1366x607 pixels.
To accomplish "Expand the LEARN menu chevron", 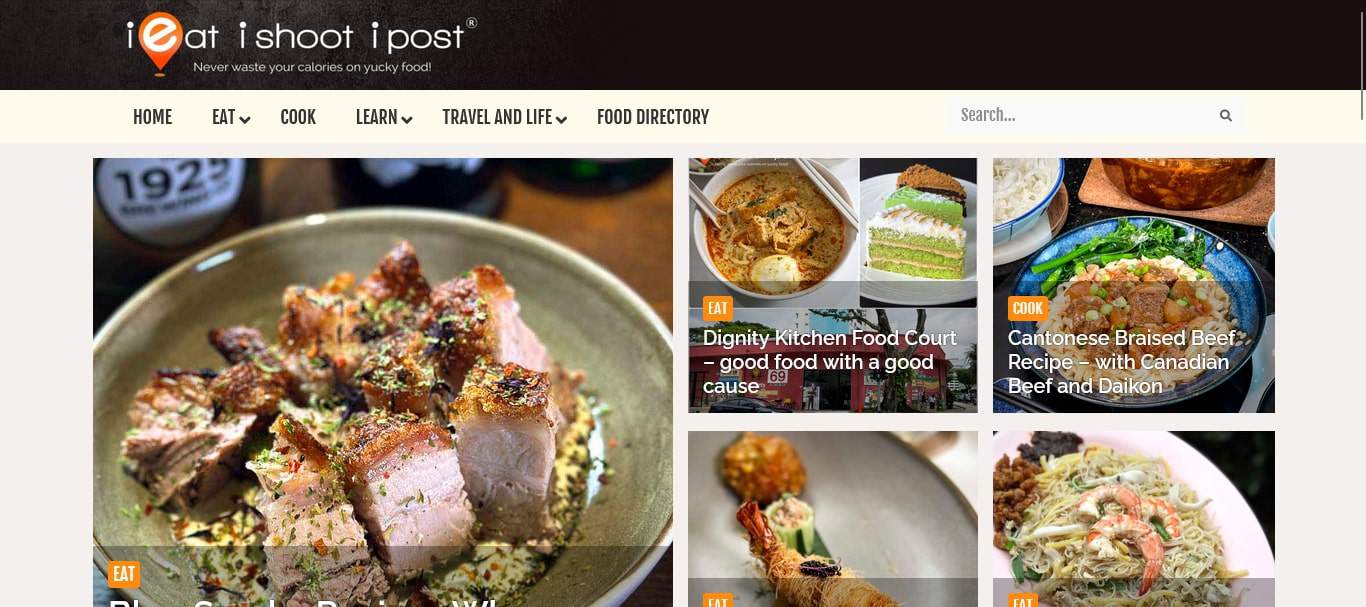I will pyautogui.click(x=407, y=120).
